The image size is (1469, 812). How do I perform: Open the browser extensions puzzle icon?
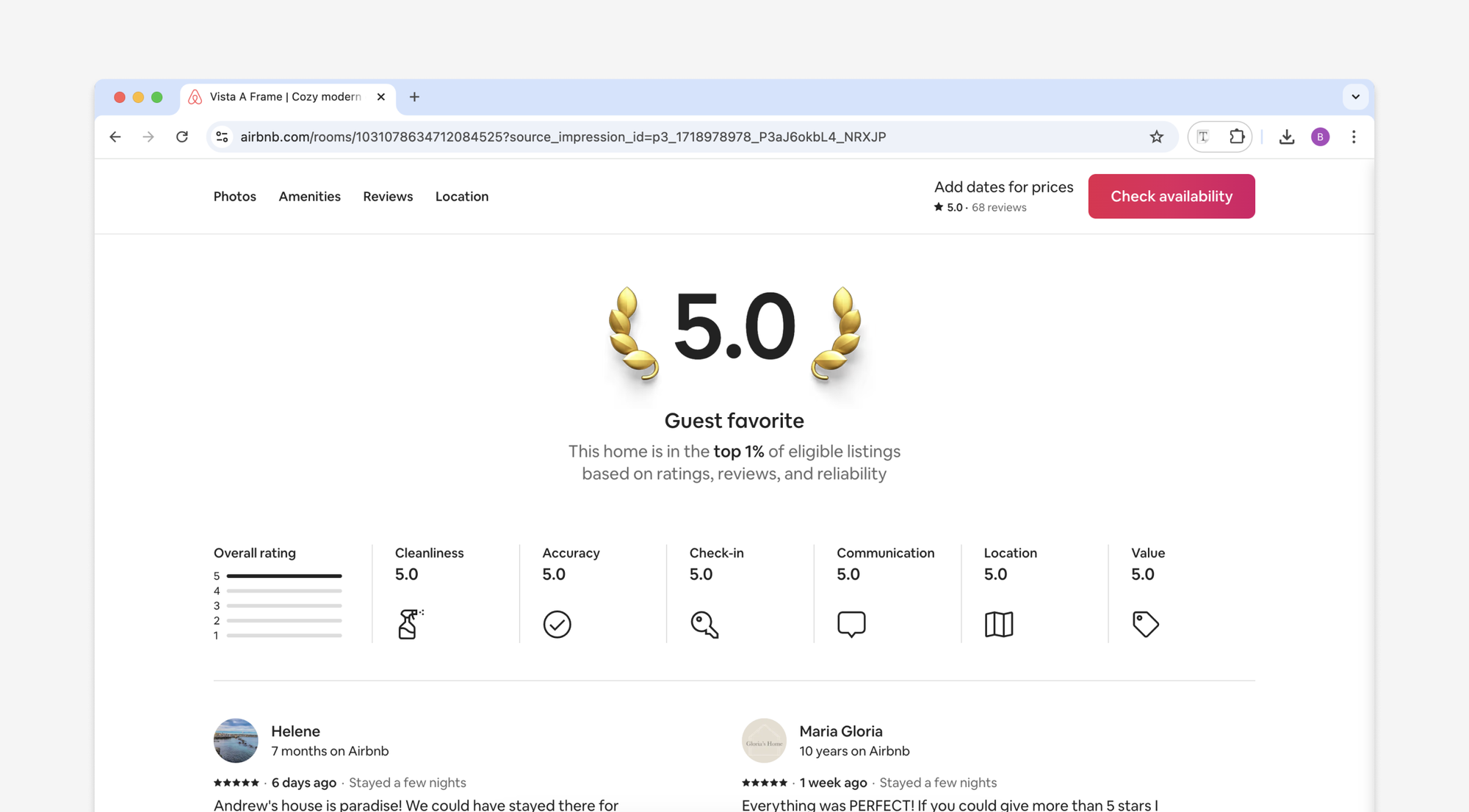pyautogui.click(x=1237, y=137)
